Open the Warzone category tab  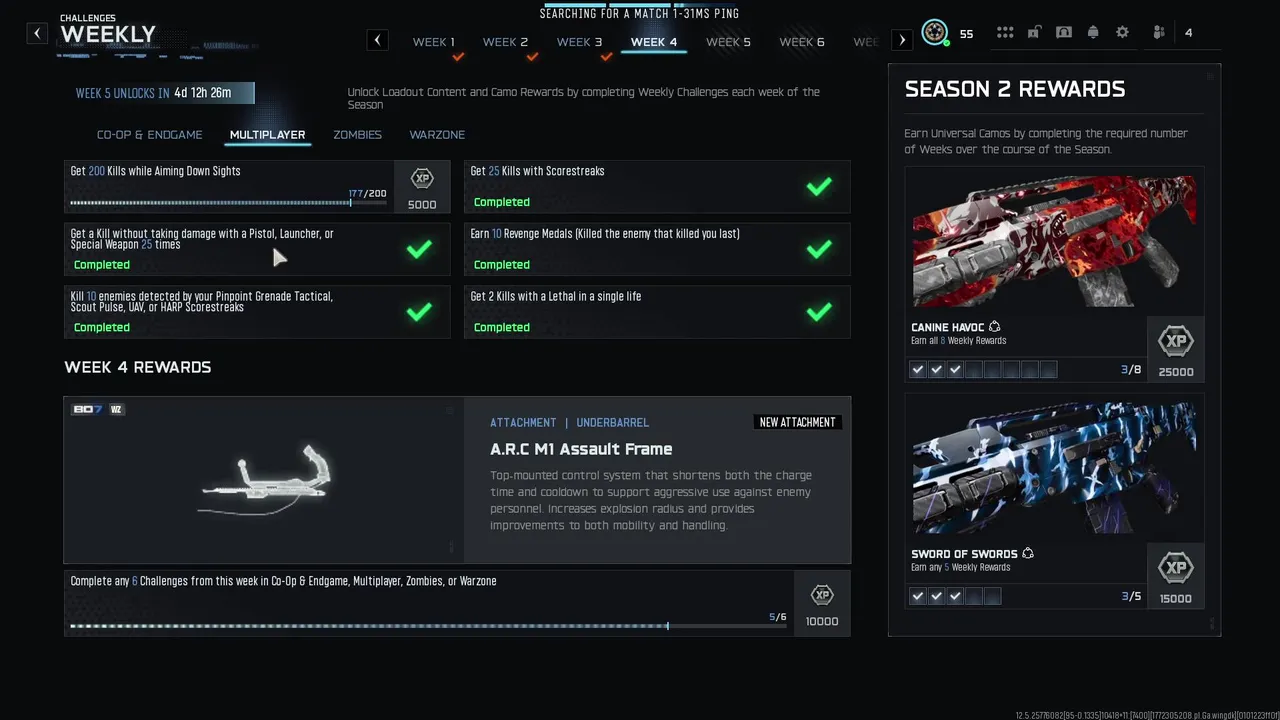[437, 135]
